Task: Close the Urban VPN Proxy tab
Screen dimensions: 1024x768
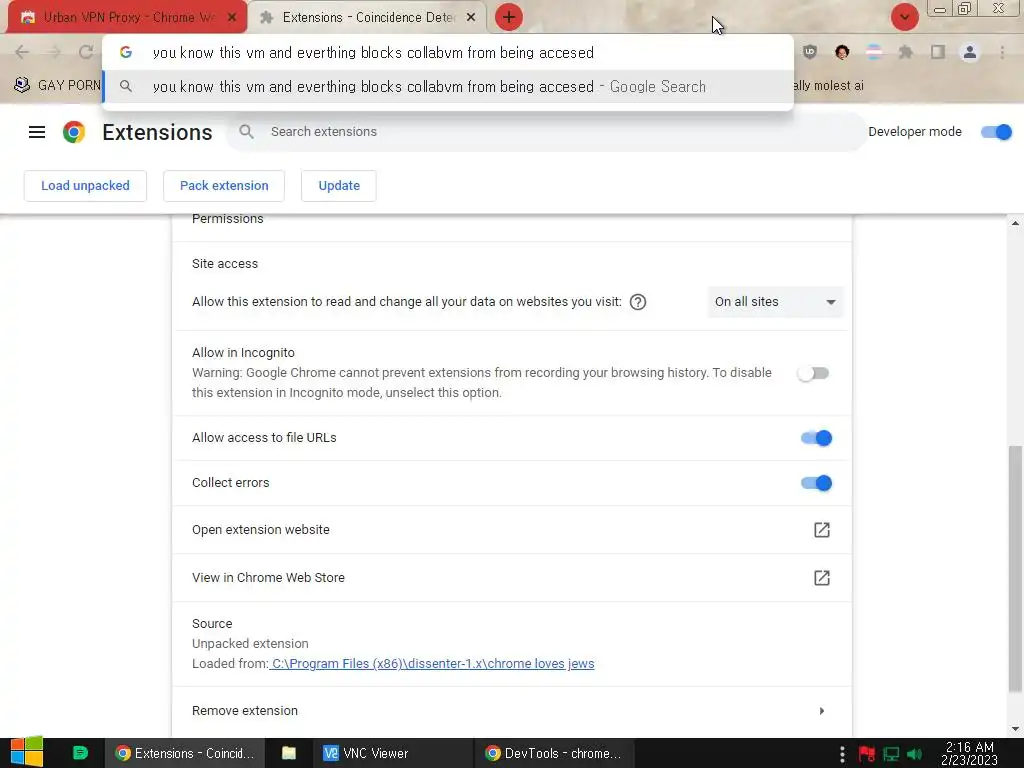Action: click(232, 18)
